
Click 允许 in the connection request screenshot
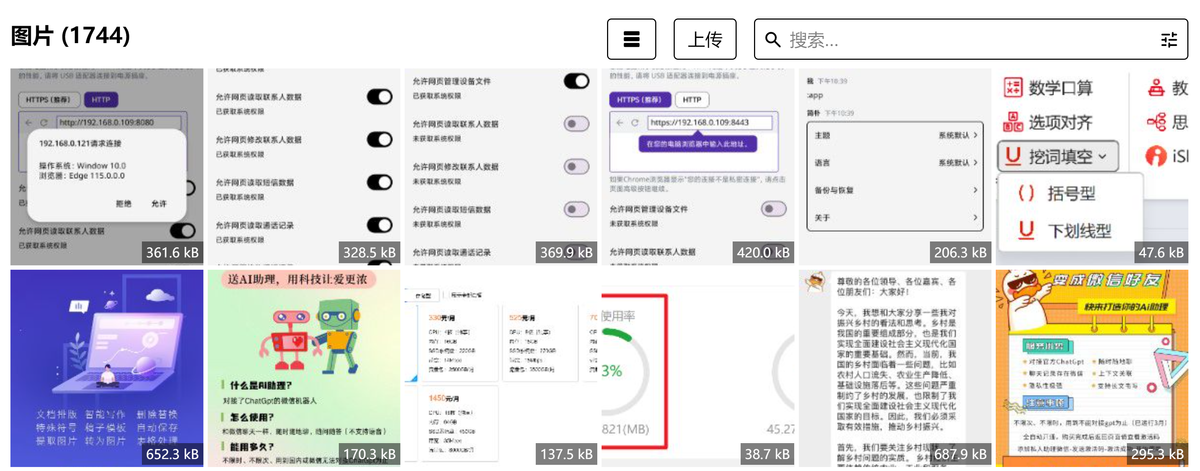click(x=159, y=203)
